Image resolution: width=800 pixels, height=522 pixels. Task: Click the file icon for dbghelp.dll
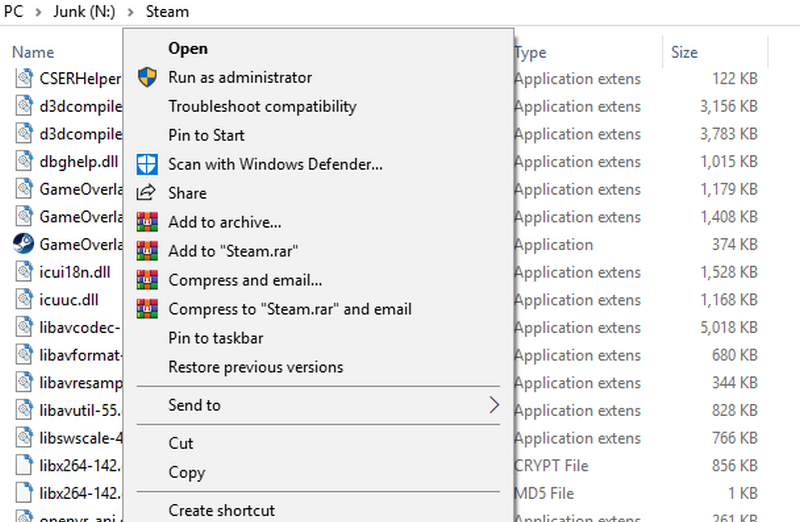pyautogui.click(x=23, y=161)
